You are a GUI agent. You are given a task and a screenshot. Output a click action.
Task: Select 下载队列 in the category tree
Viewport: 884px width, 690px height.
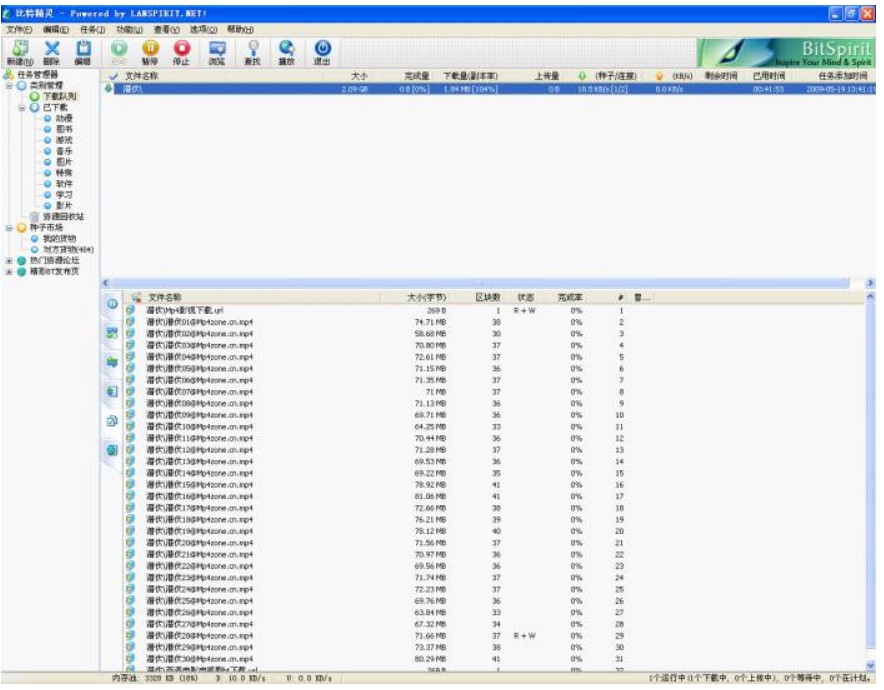(56, 96)
